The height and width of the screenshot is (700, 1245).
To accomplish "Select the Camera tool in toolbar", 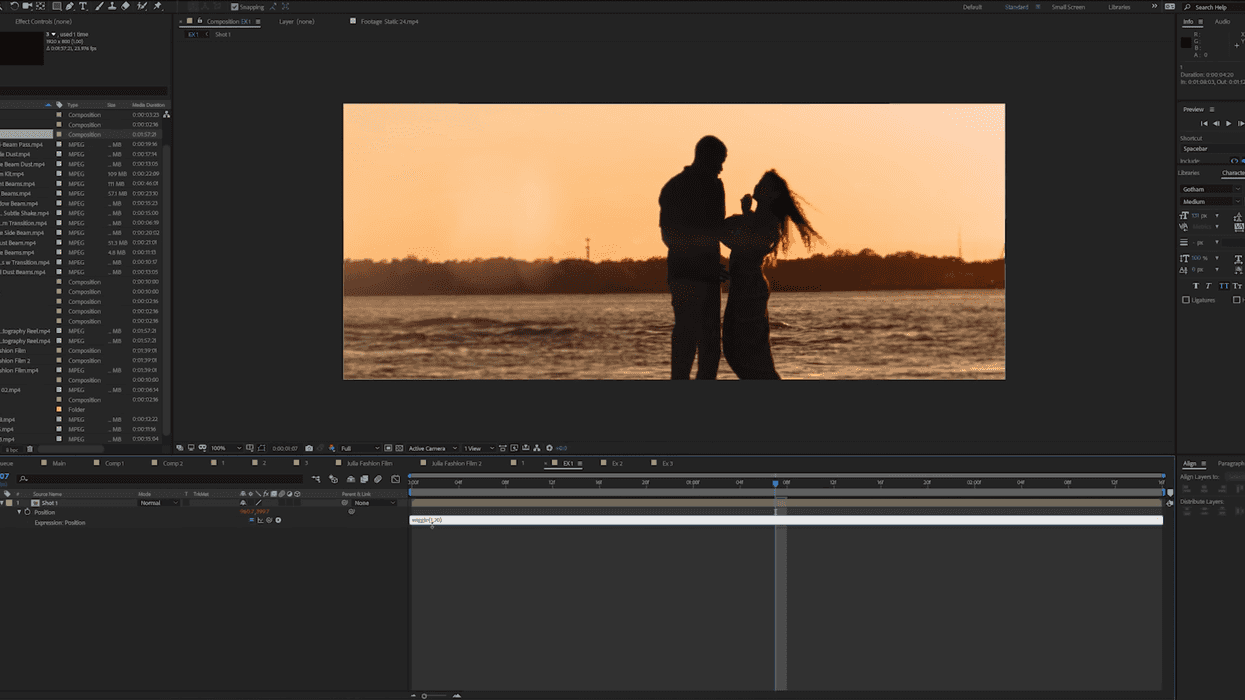I will (x=28, y=6).
